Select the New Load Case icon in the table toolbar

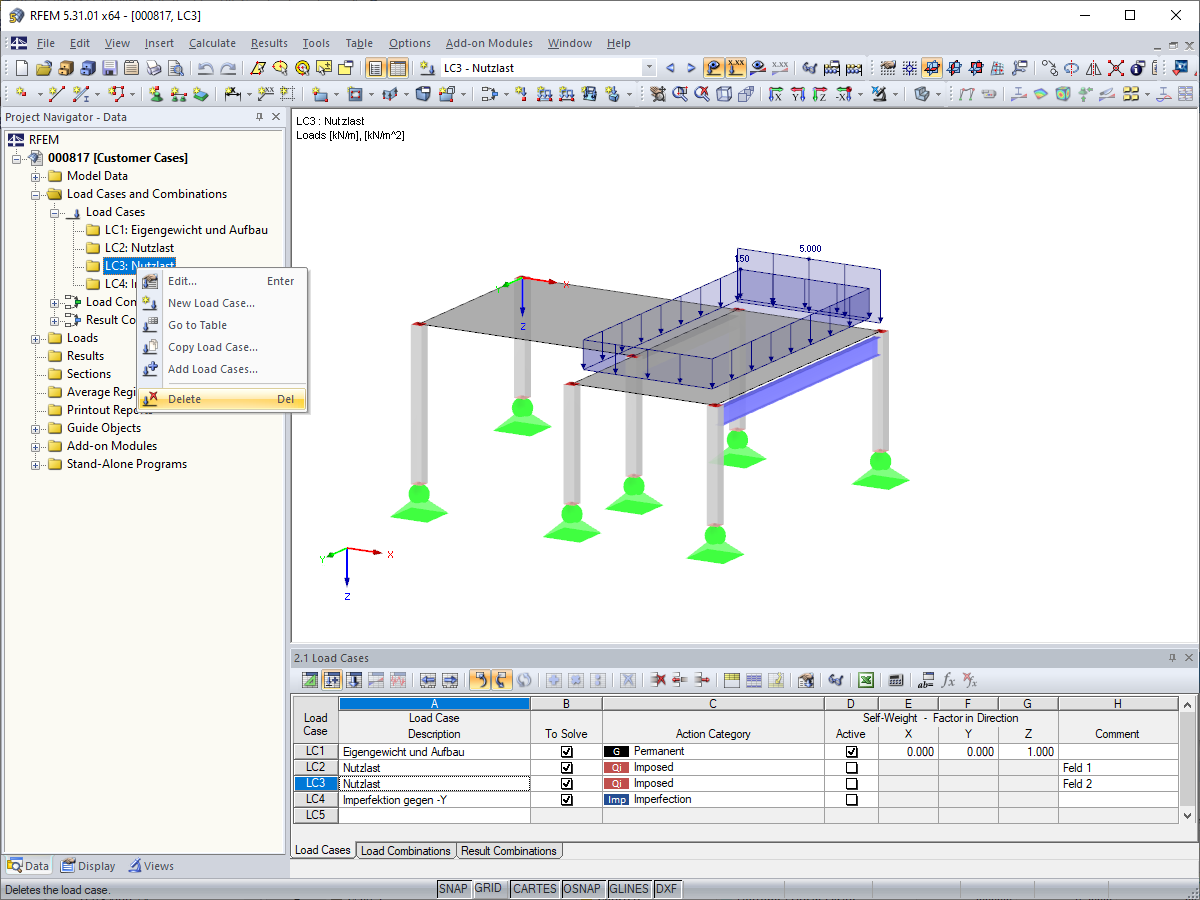331,680
